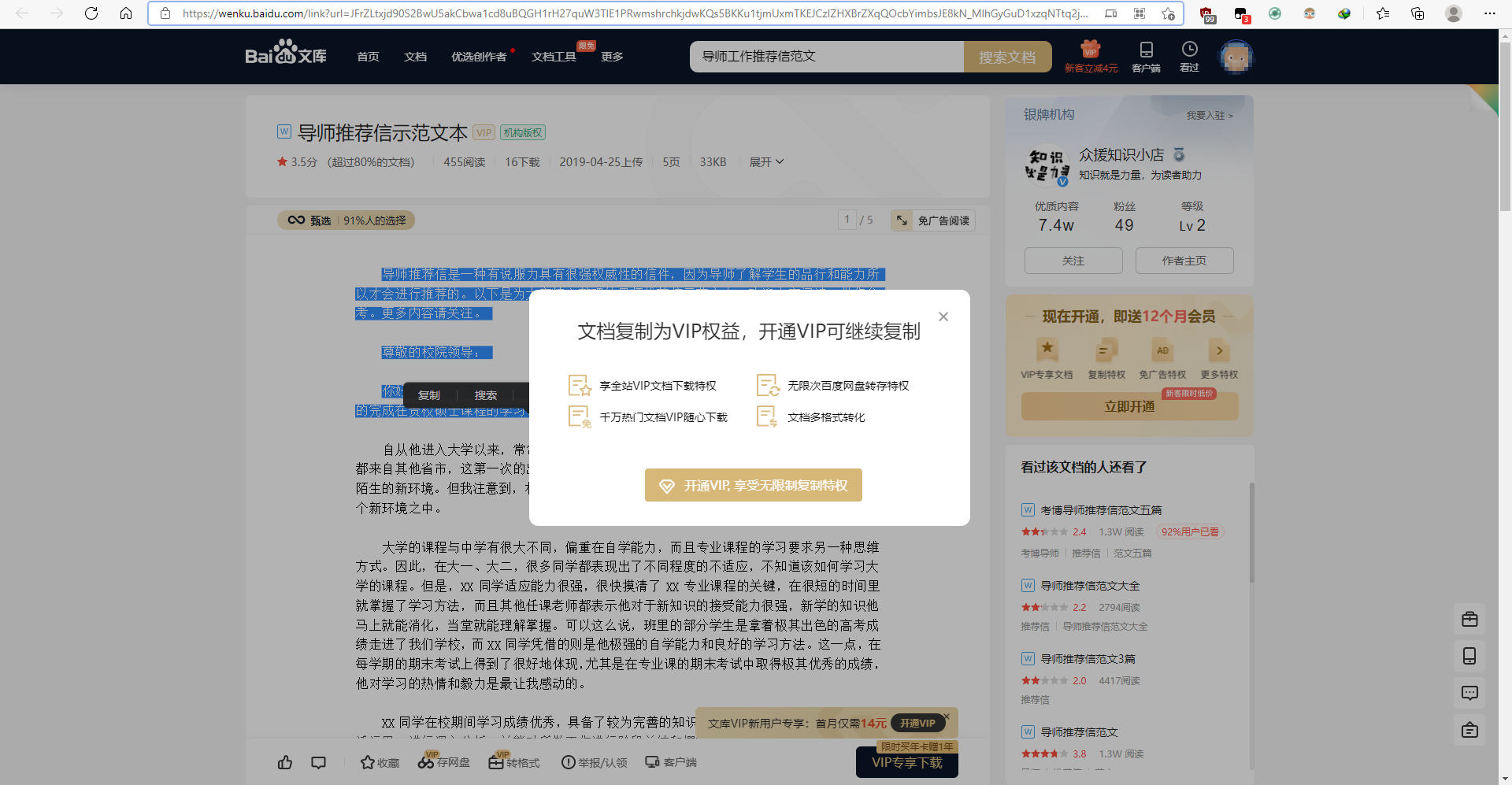Click the toolbox icon in right sidebar
Screen dimensions: 1512x785
[x=1469, y=620]
